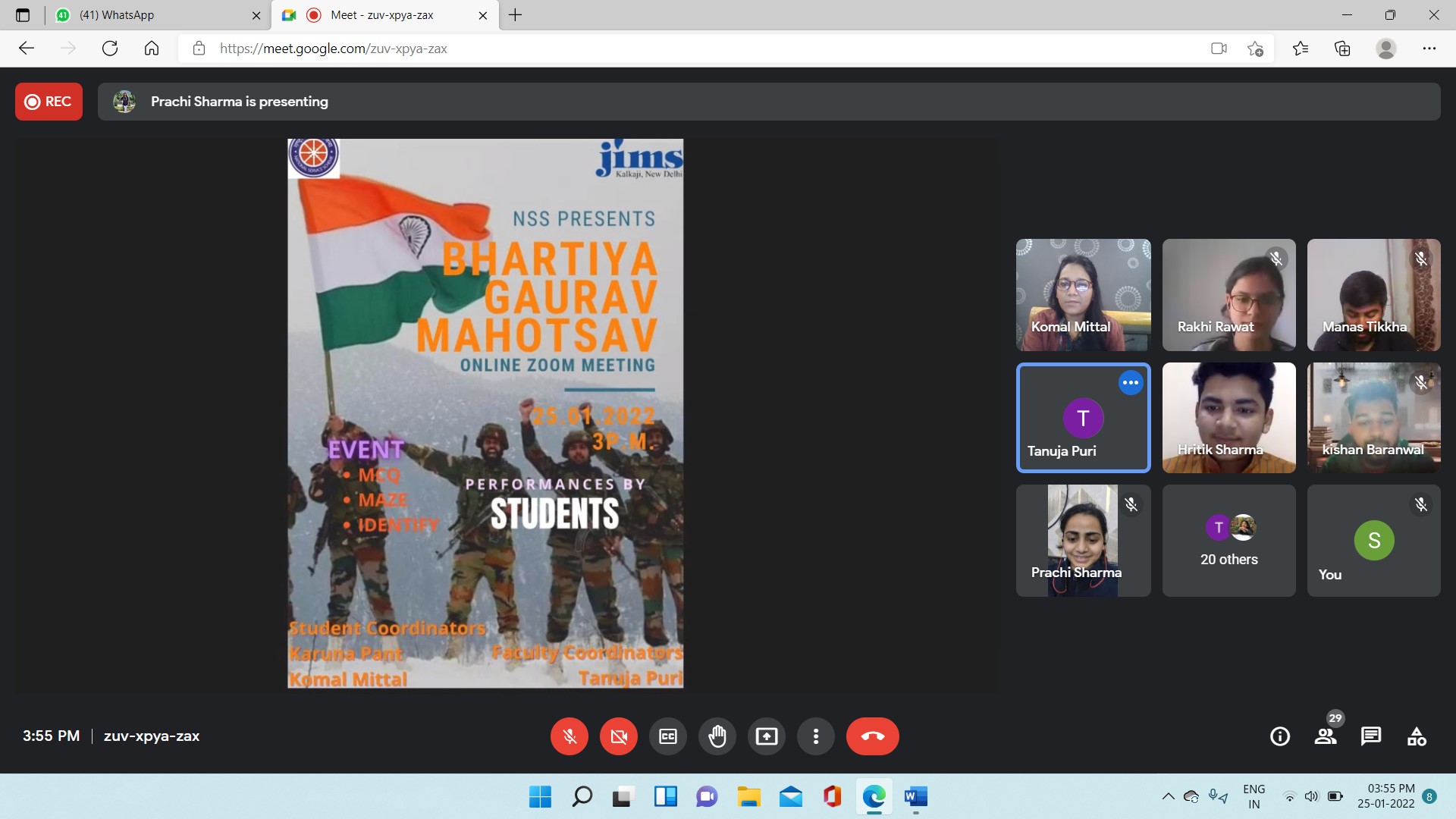This screenshot has width=1456, height=819.
Task: Open more options three-dot menu
Action: [816, 736]
